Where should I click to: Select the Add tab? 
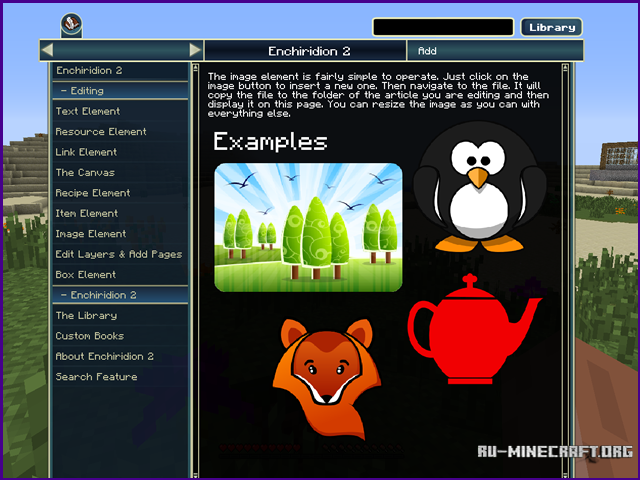(495, 51)
